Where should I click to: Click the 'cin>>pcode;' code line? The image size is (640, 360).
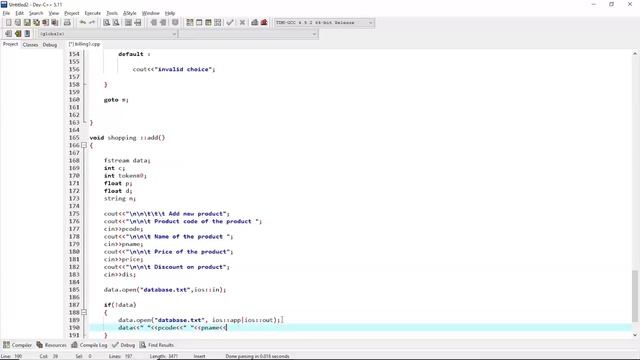(x=123, y=229)
